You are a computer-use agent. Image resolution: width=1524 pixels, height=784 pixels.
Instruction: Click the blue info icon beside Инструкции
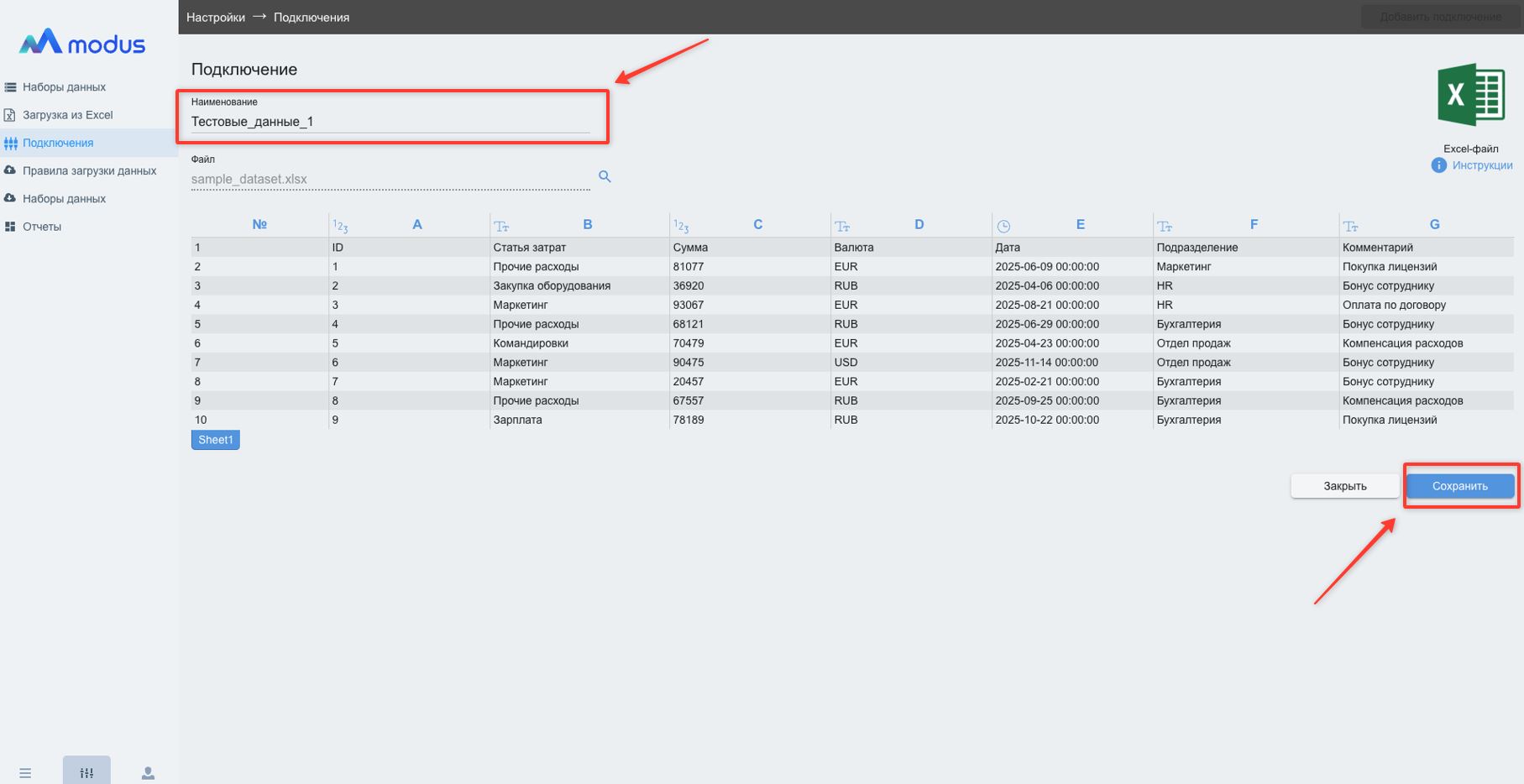pyautogui.click(x=1438, y=165)
